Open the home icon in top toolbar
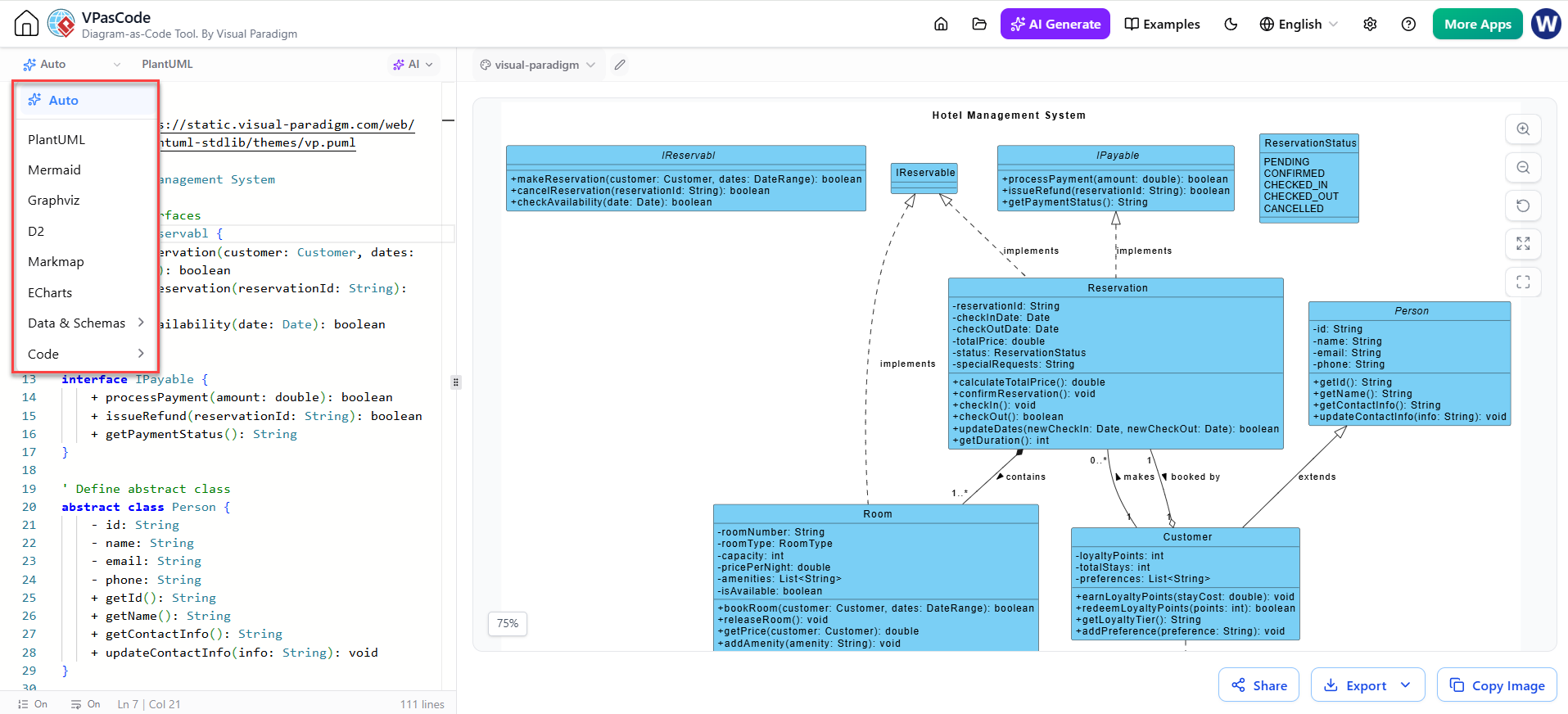Screen dimensions: 1568x714 [x=941, y=24]
